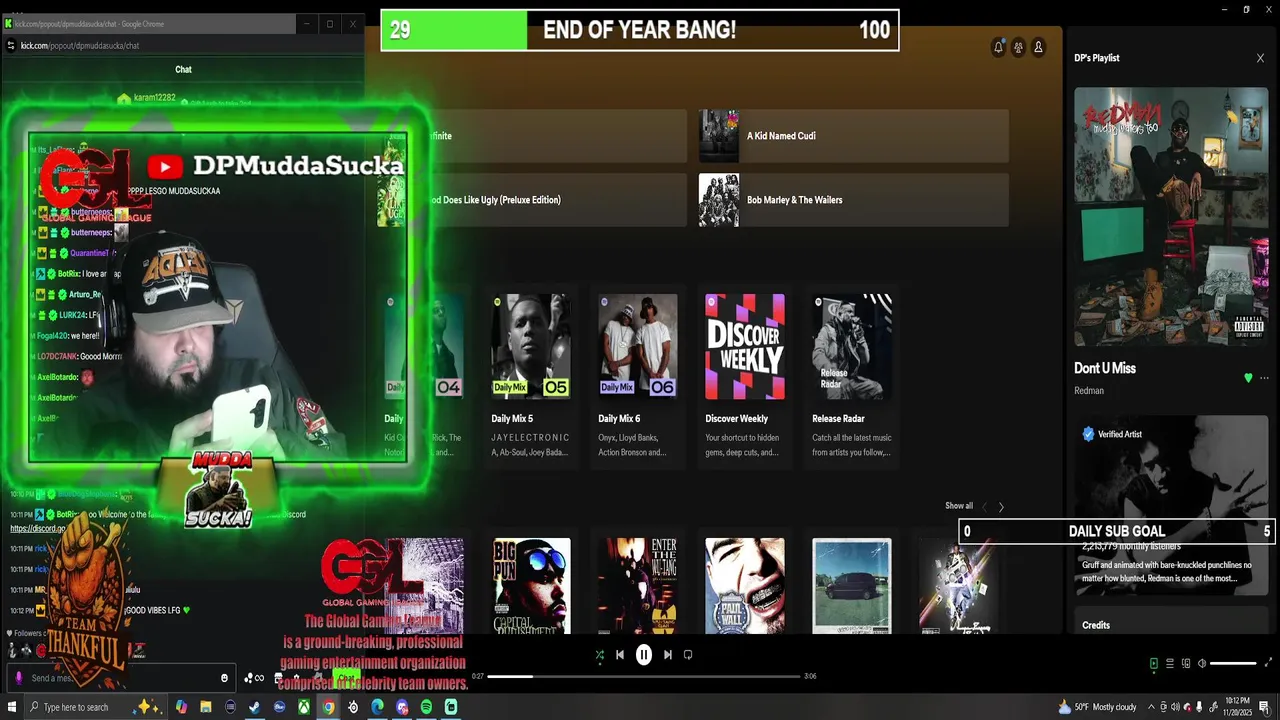Open the Enter the Wu-Tang album
The width and height of the screenshot is (1280, 720).
click(x=638, y=586)
